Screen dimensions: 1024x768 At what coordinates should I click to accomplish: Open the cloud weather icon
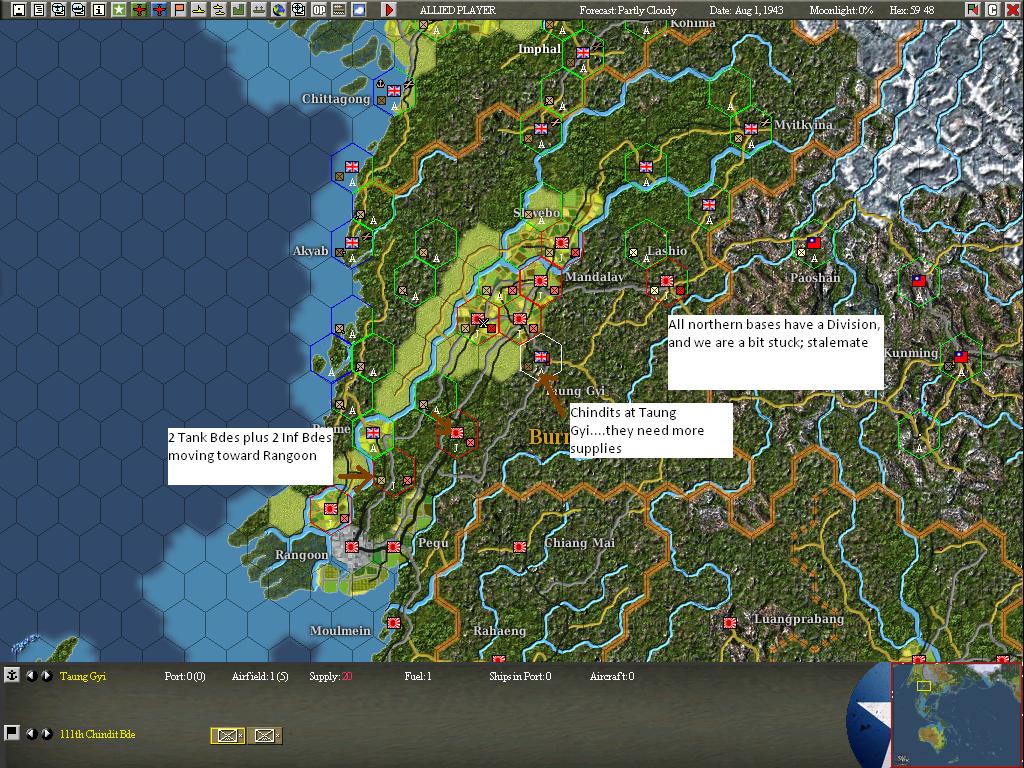click(x=359, y=9)
